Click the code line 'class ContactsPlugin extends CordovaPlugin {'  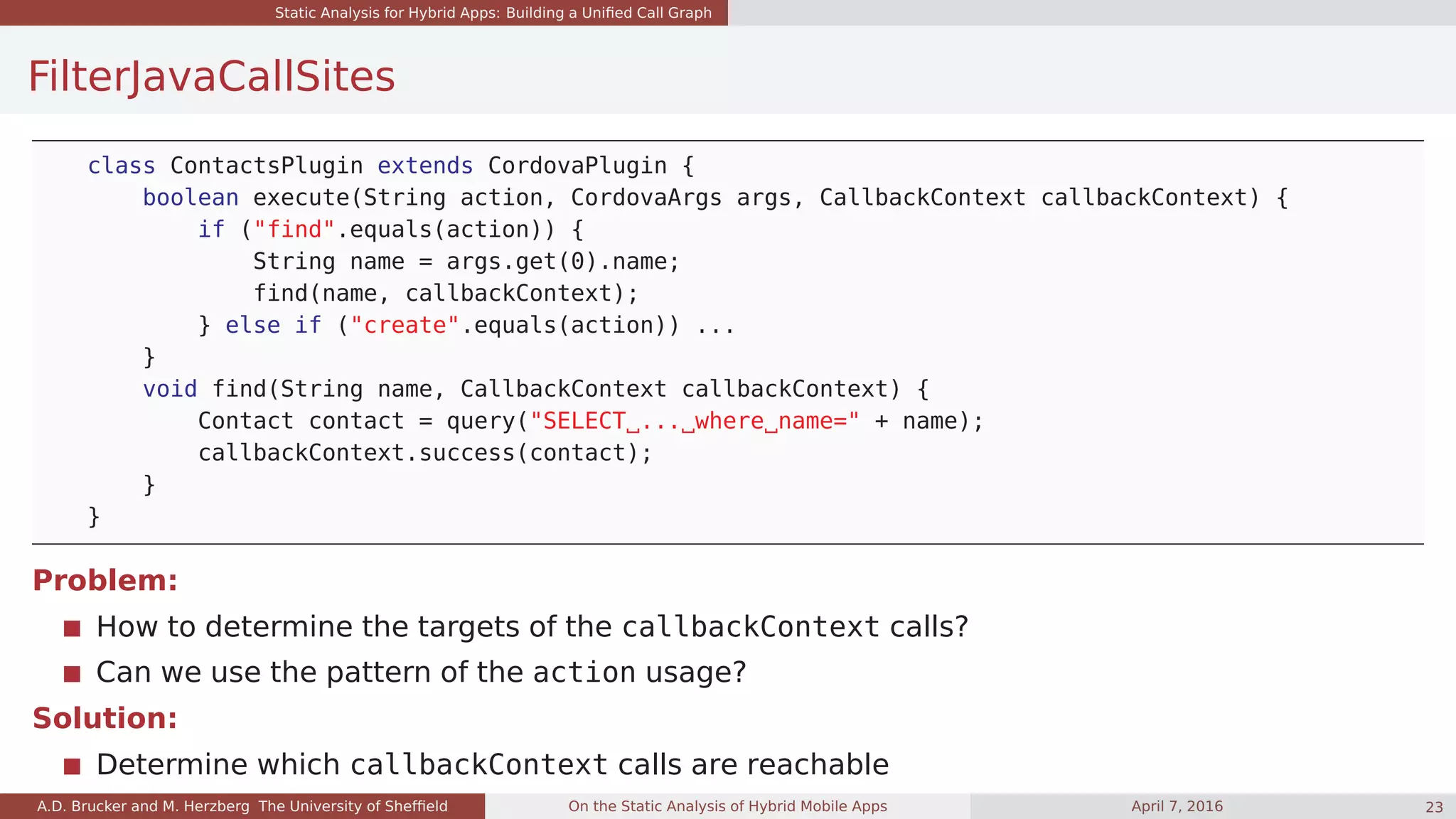[391, 166]
